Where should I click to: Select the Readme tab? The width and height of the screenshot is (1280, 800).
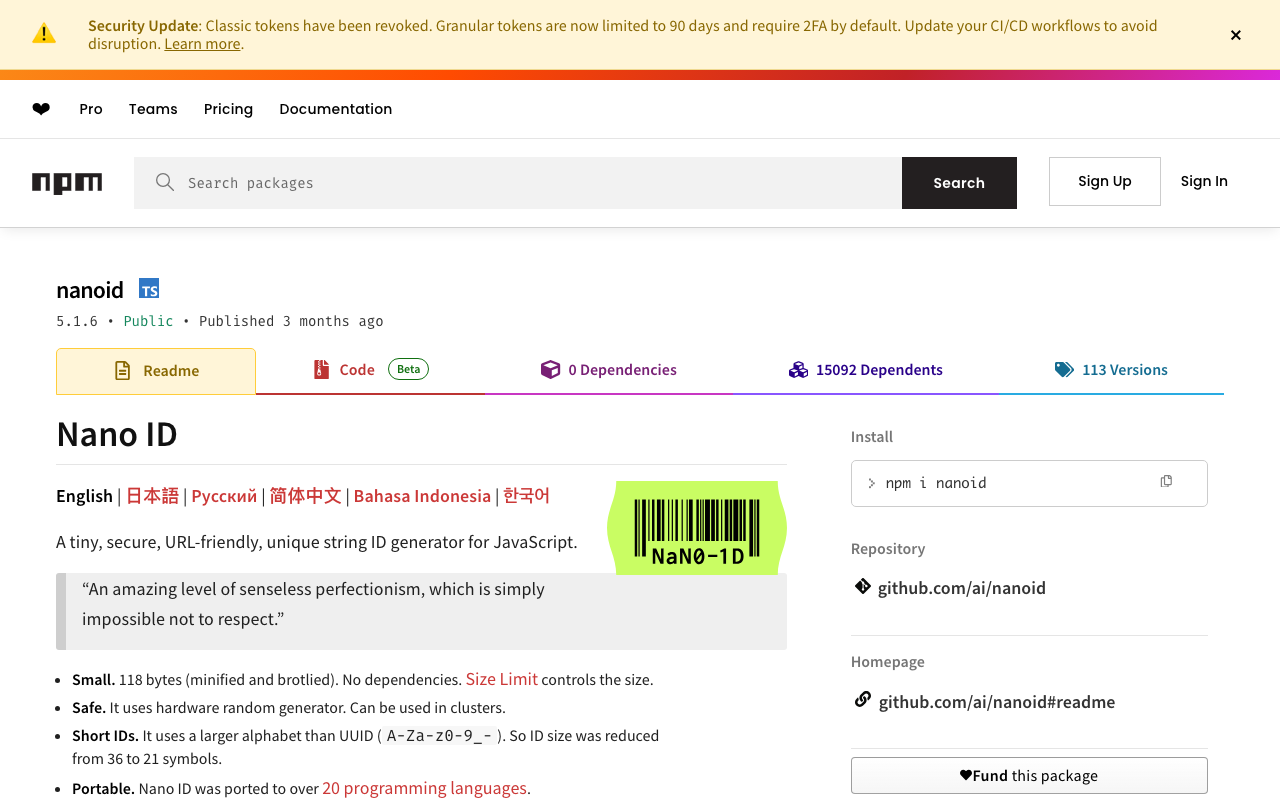click(x=156, y=371)
